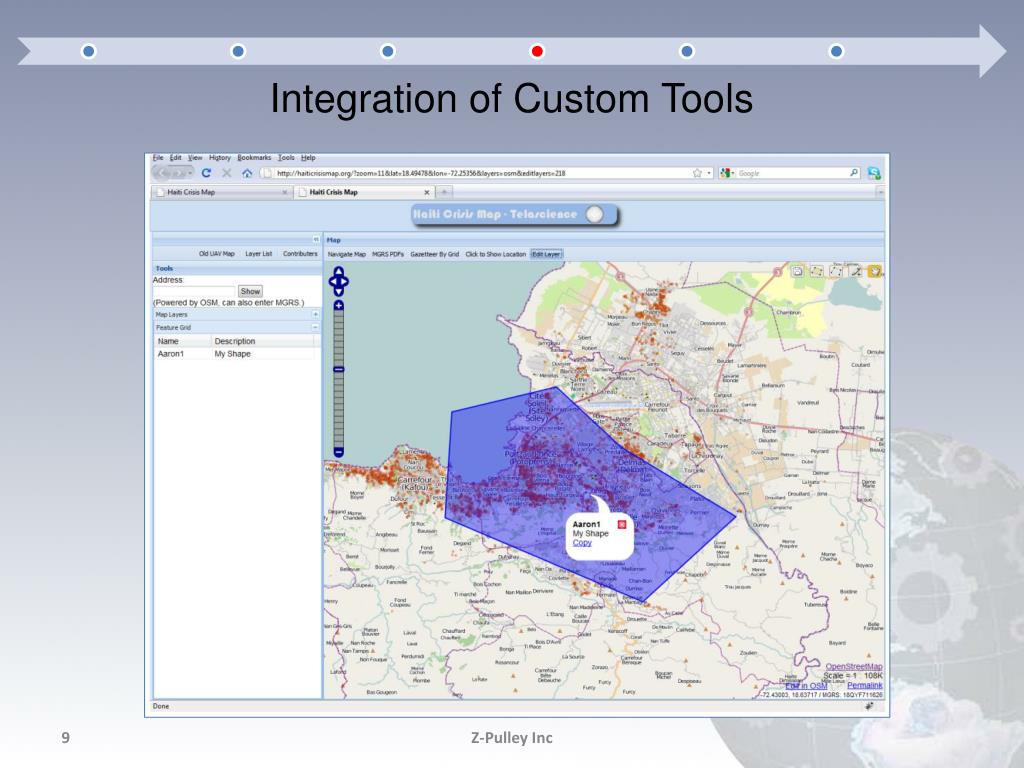Toggle the Edit Layer button

[546, 254]
